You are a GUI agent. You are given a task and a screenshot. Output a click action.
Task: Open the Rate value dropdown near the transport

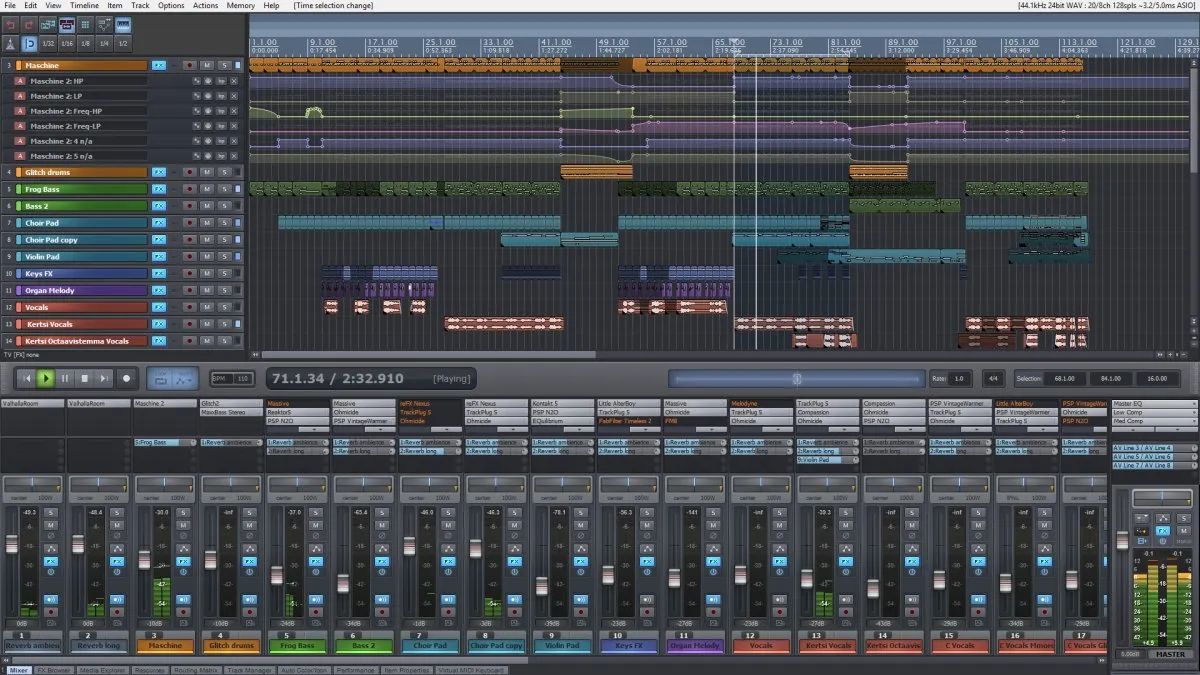click(958, 378)
